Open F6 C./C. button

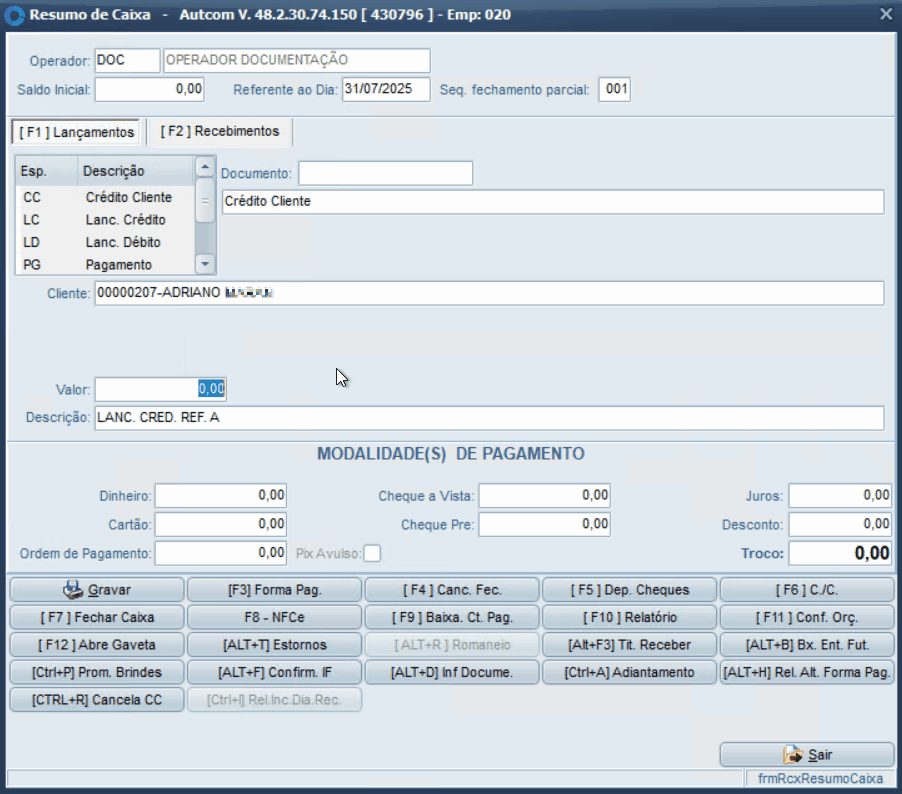[807, 590]
